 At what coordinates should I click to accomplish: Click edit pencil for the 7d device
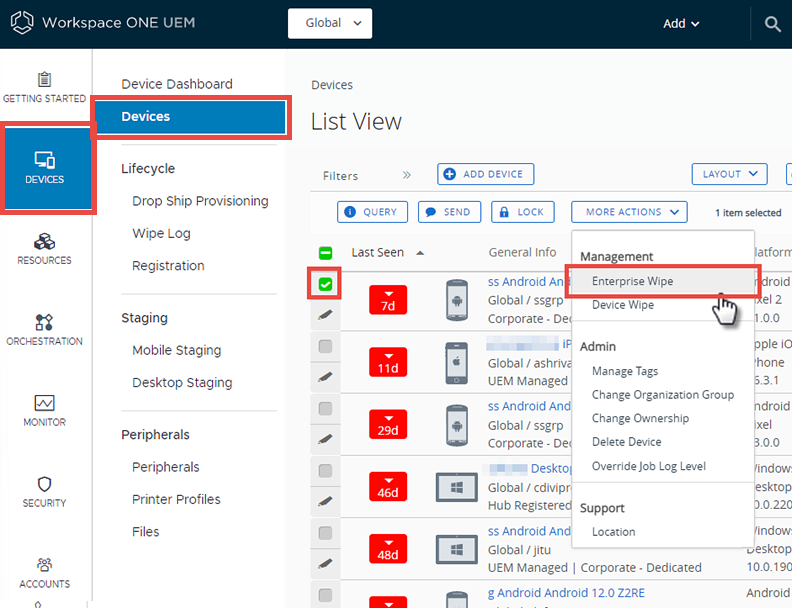click(325, 315)
